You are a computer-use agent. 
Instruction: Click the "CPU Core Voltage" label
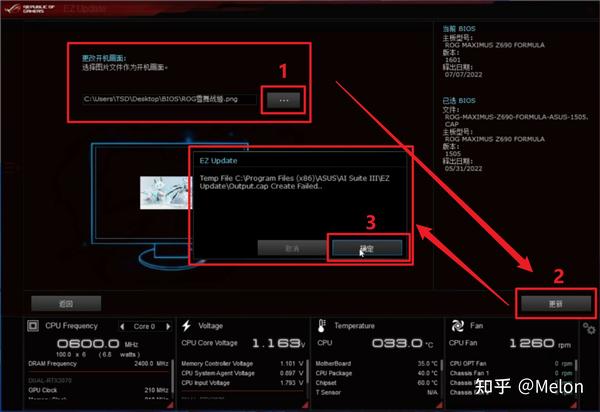[x=210, y=343]
